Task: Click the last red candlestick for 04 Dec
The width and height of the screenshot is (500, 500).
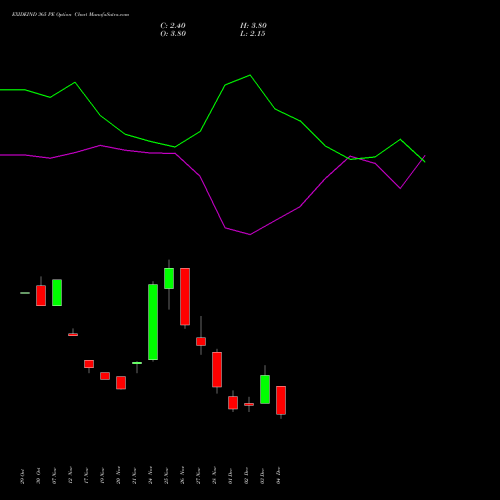Action: [x=281, y=400]
